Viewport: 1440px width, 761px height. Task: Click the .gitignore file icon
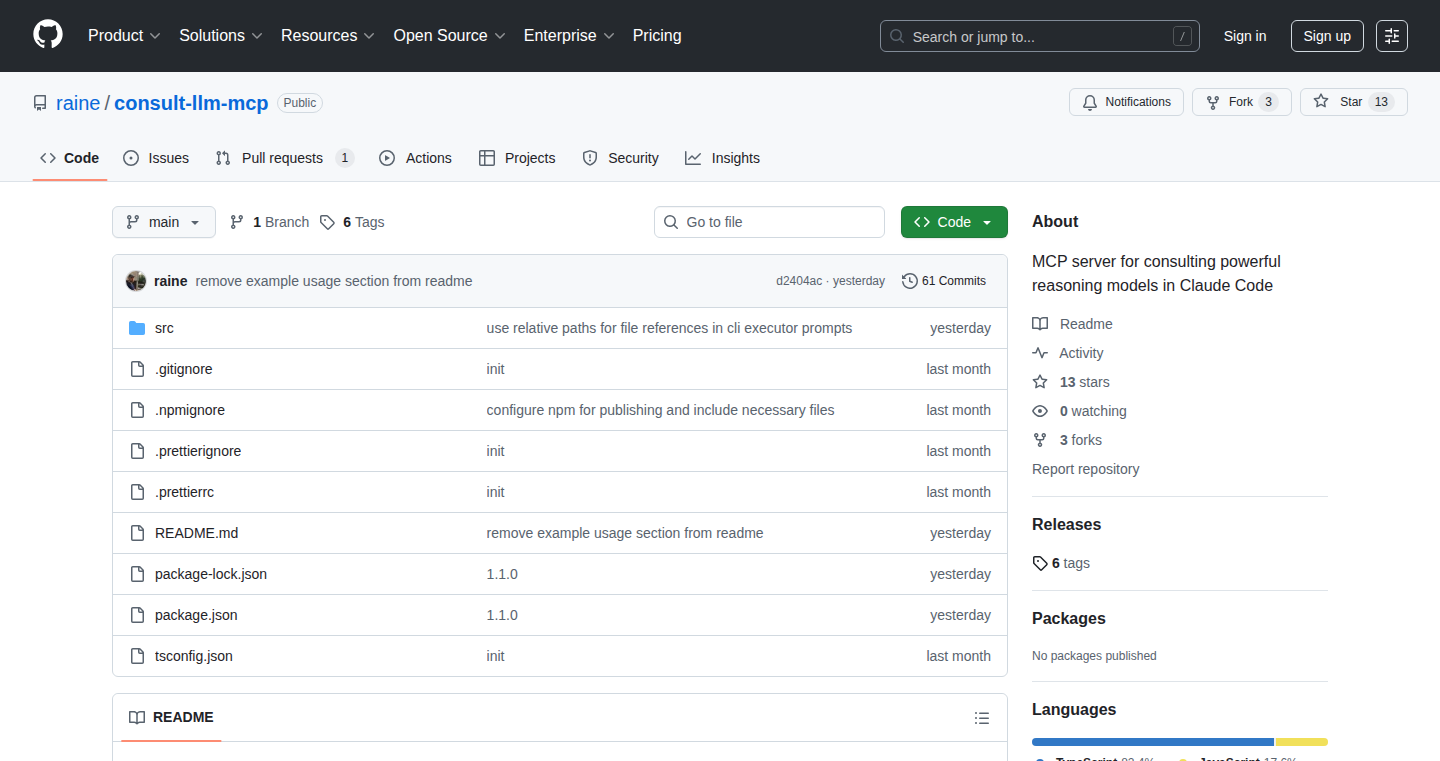point(137,369)
